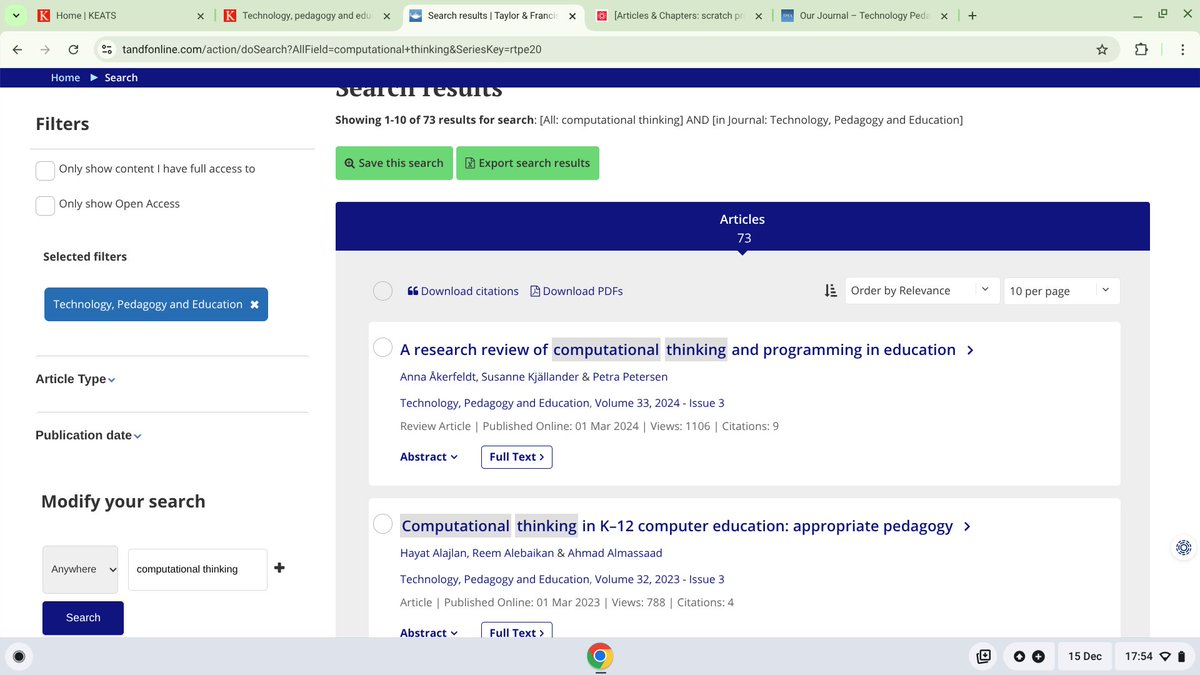The width and height of the screenshot is (1200, 675).
Task: Click author Petra Petersen
Action: 630,377
